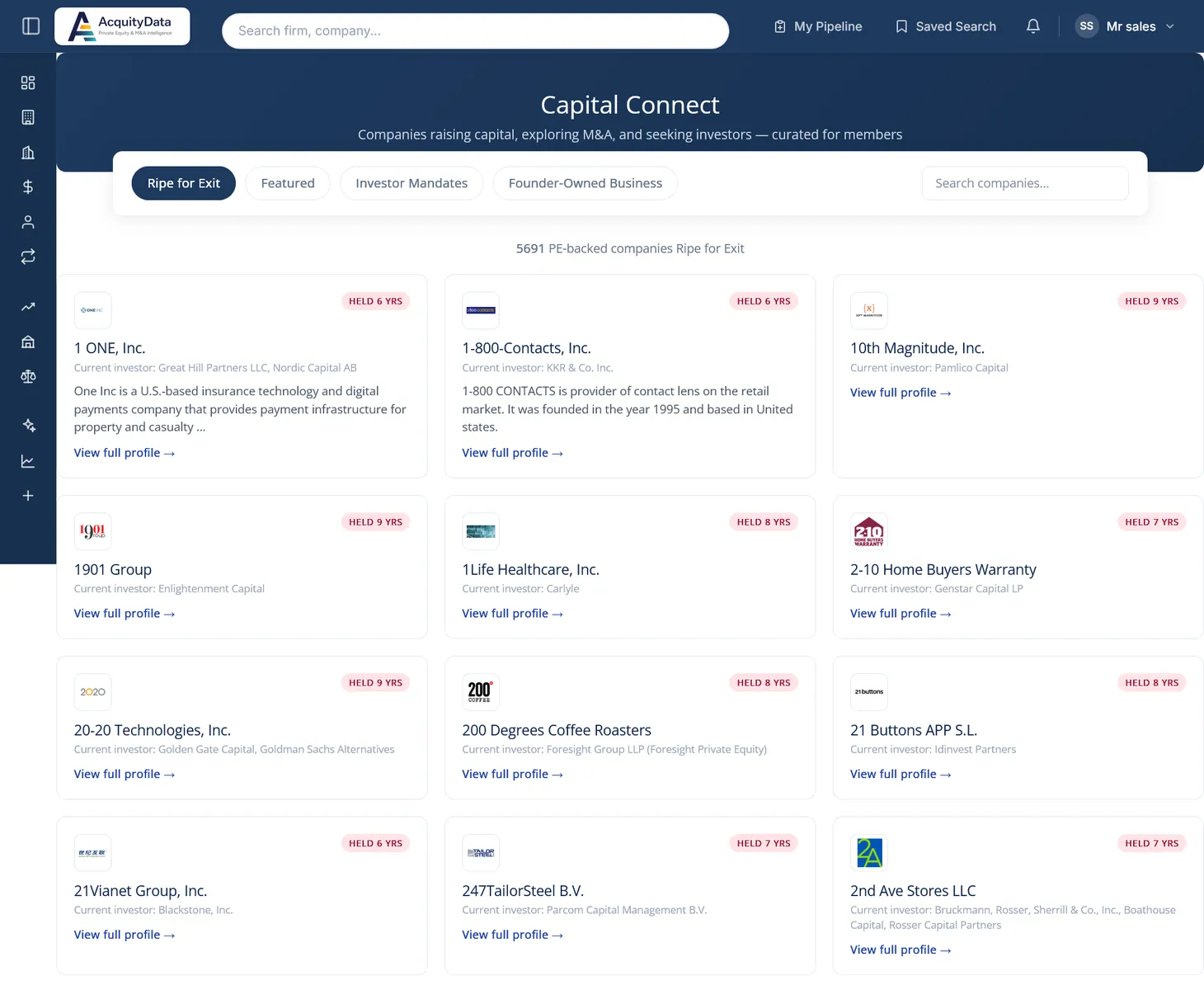
Task: Open the repeat arrows icon in sidebar
Action: [28, 257]
